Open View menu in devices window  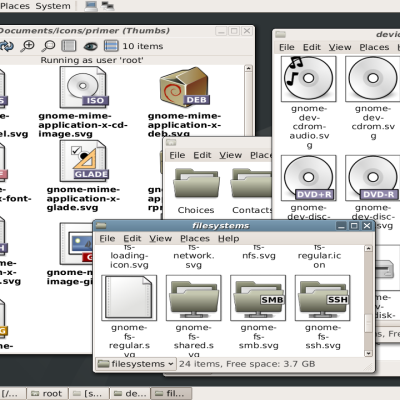340,47
